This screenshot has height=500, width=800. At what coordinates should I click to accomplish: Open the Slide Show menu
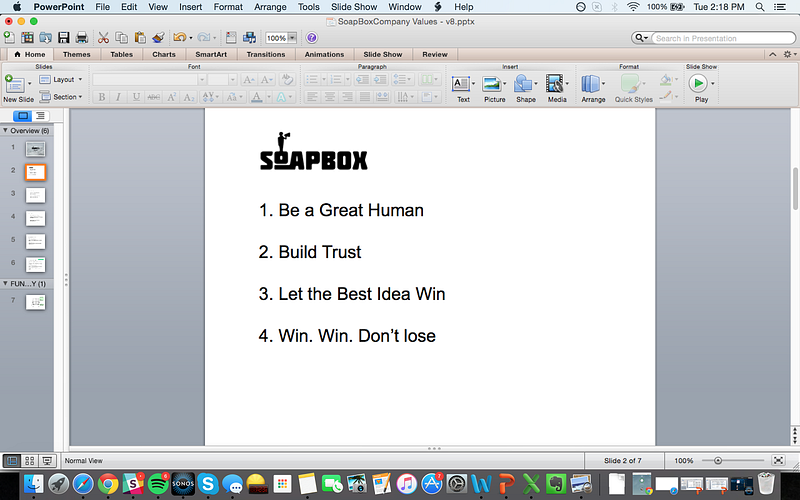tap(354, 7)
